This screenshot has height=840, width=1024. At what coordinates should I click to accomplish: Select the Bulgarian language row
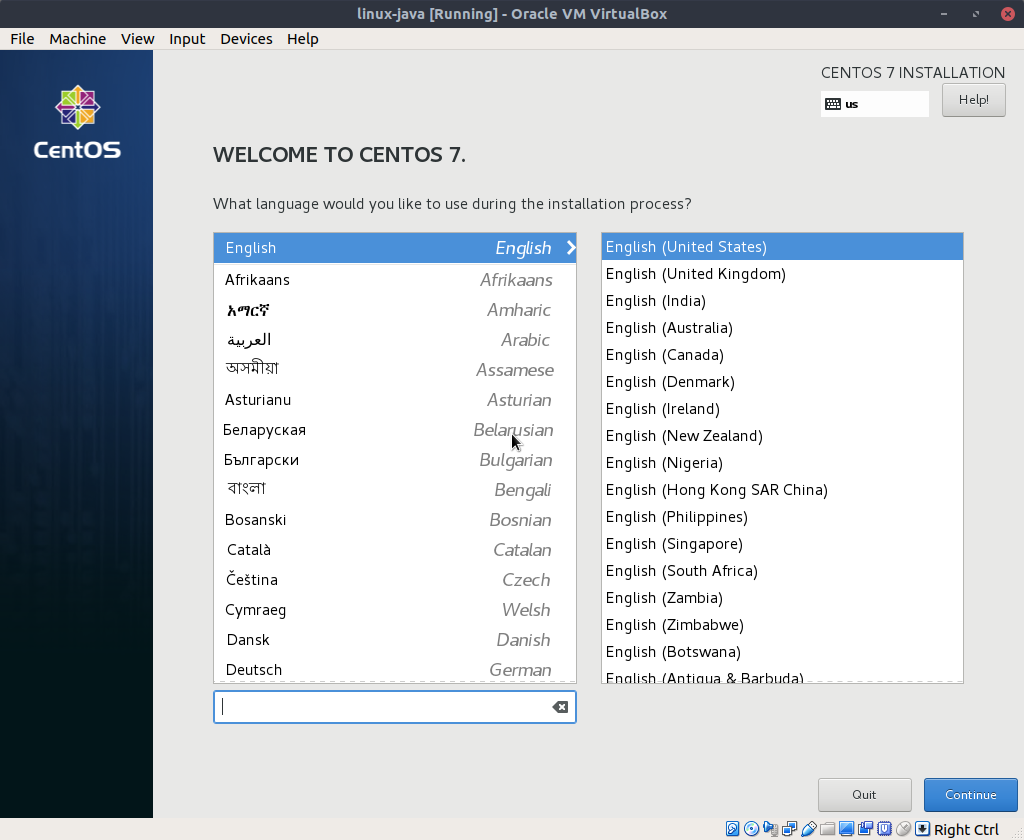(x=394, y=460)
